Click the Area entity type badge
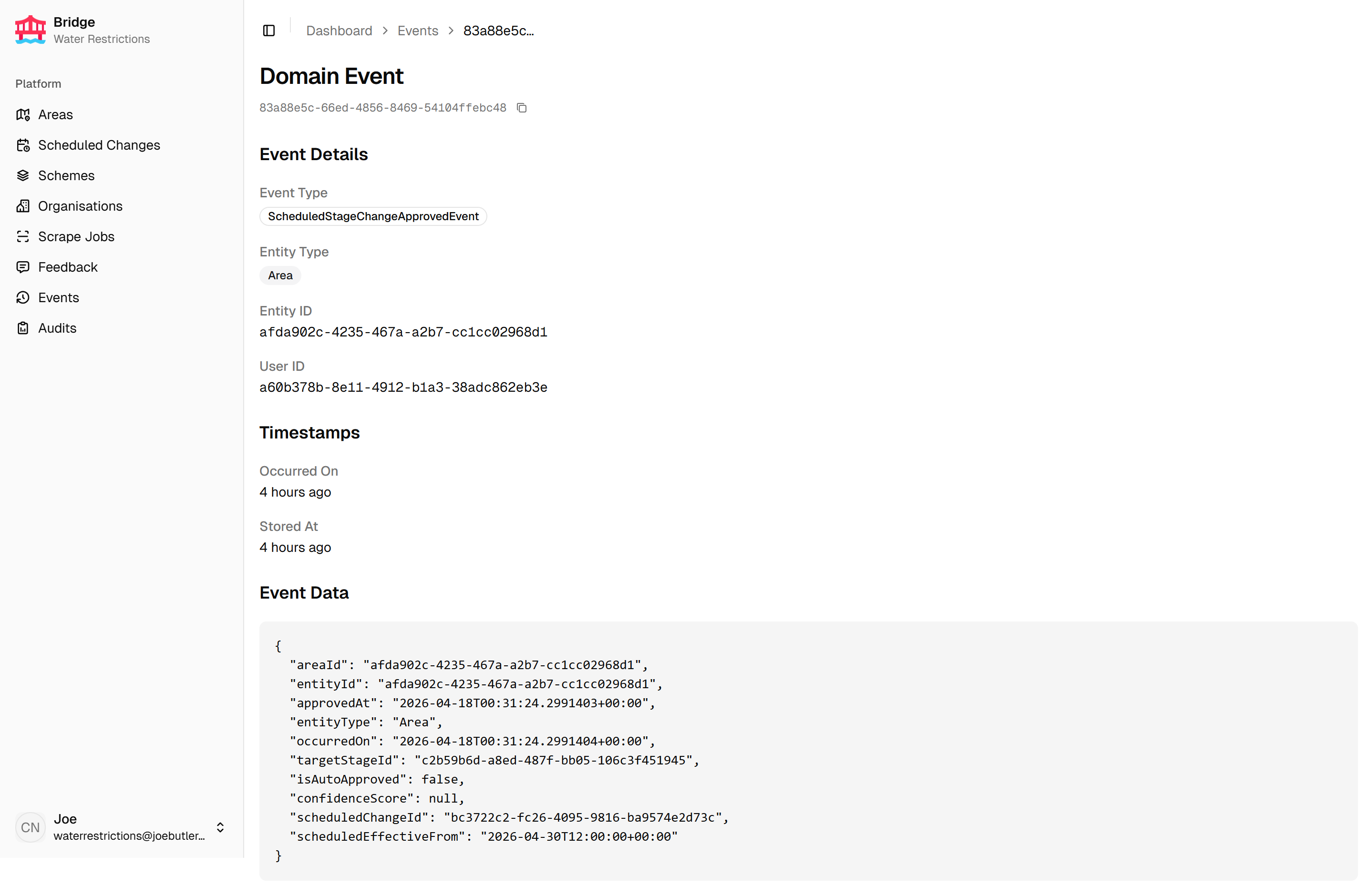This screenshot has height=896, width=1359. [x=280, y=275]
